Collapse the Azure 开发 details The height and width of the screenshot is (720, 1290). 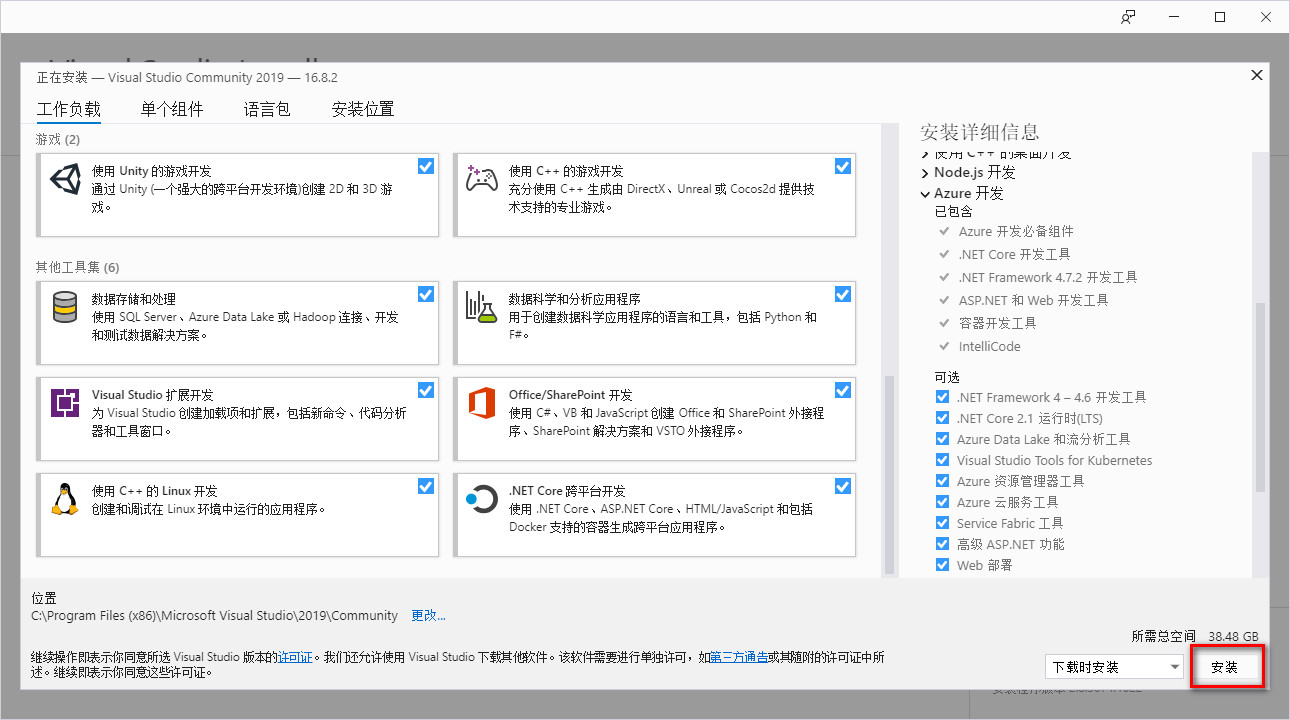[x=924, y=193]
